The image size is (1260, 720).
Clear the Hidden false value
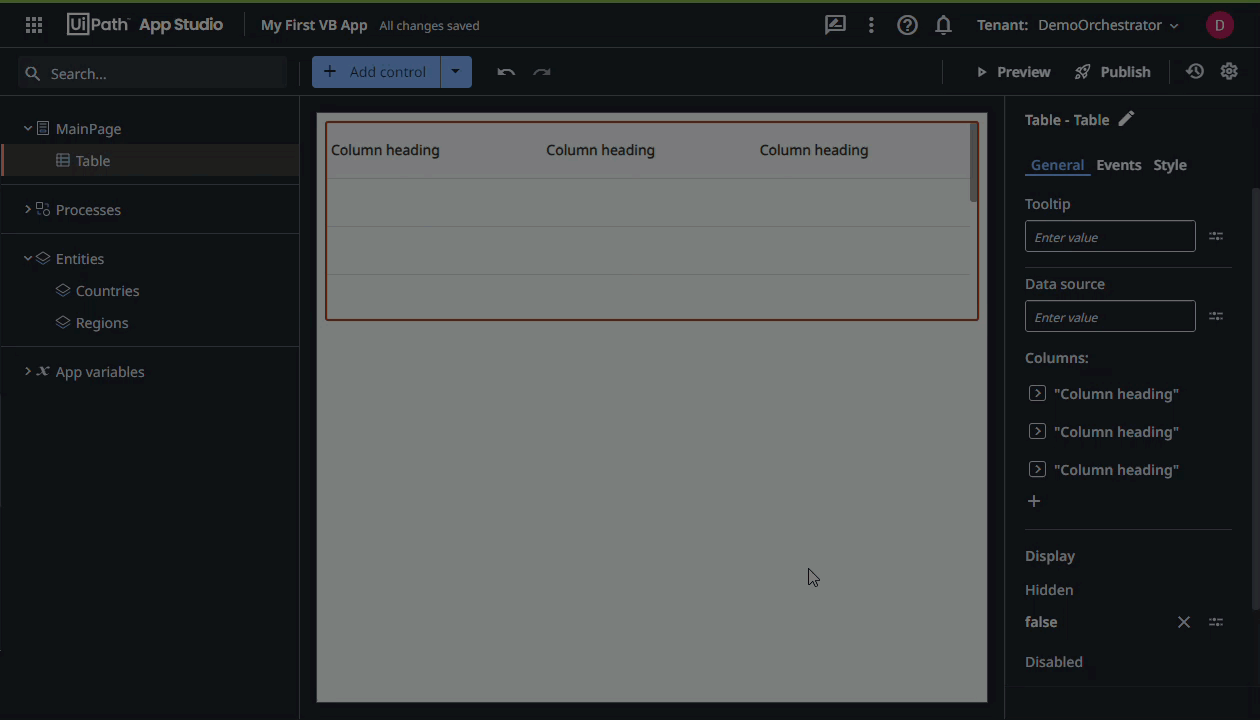(1184, 622)
